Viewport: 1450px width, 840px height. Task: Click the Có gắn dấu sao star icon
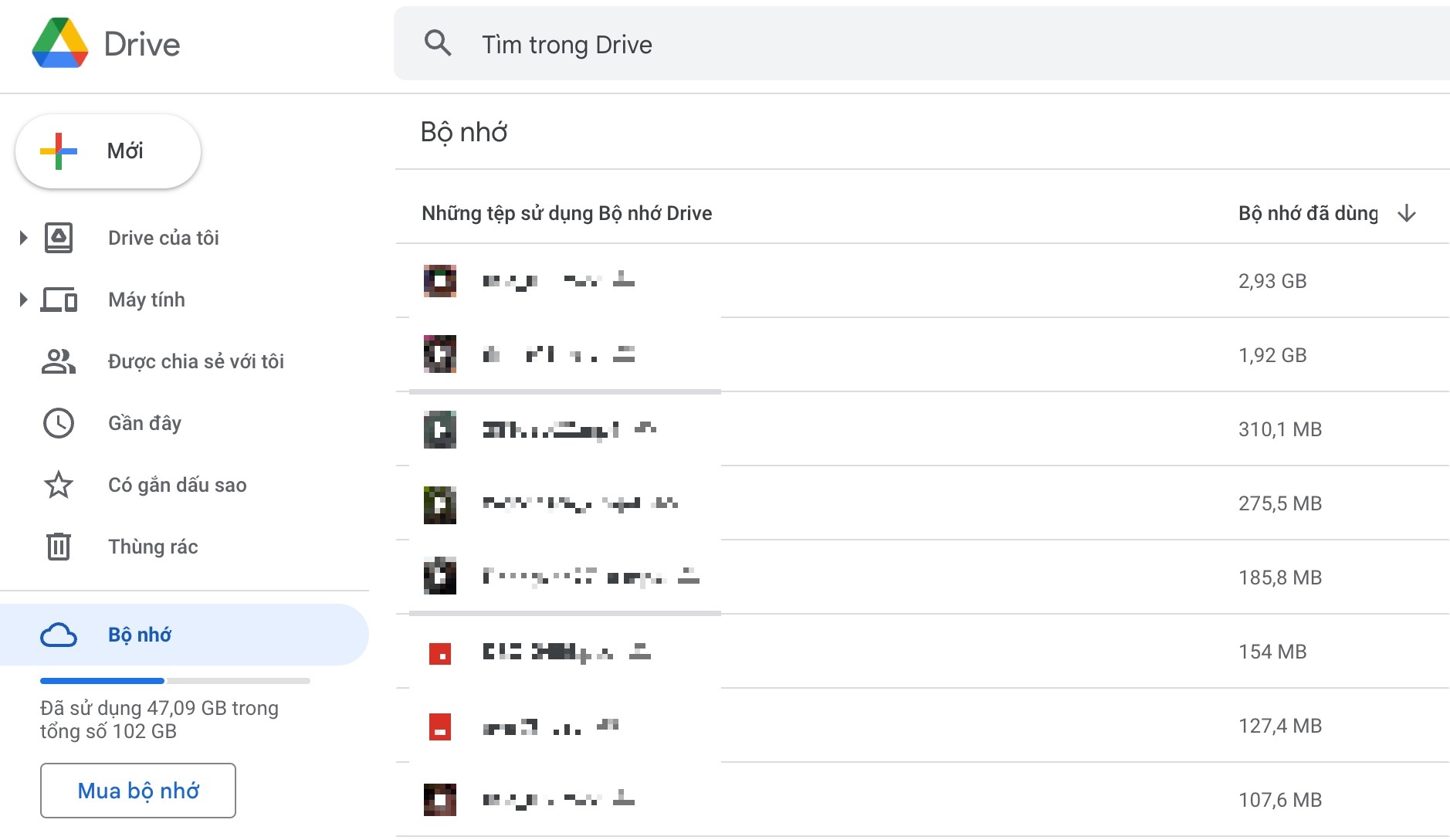[x=58, y=485]
